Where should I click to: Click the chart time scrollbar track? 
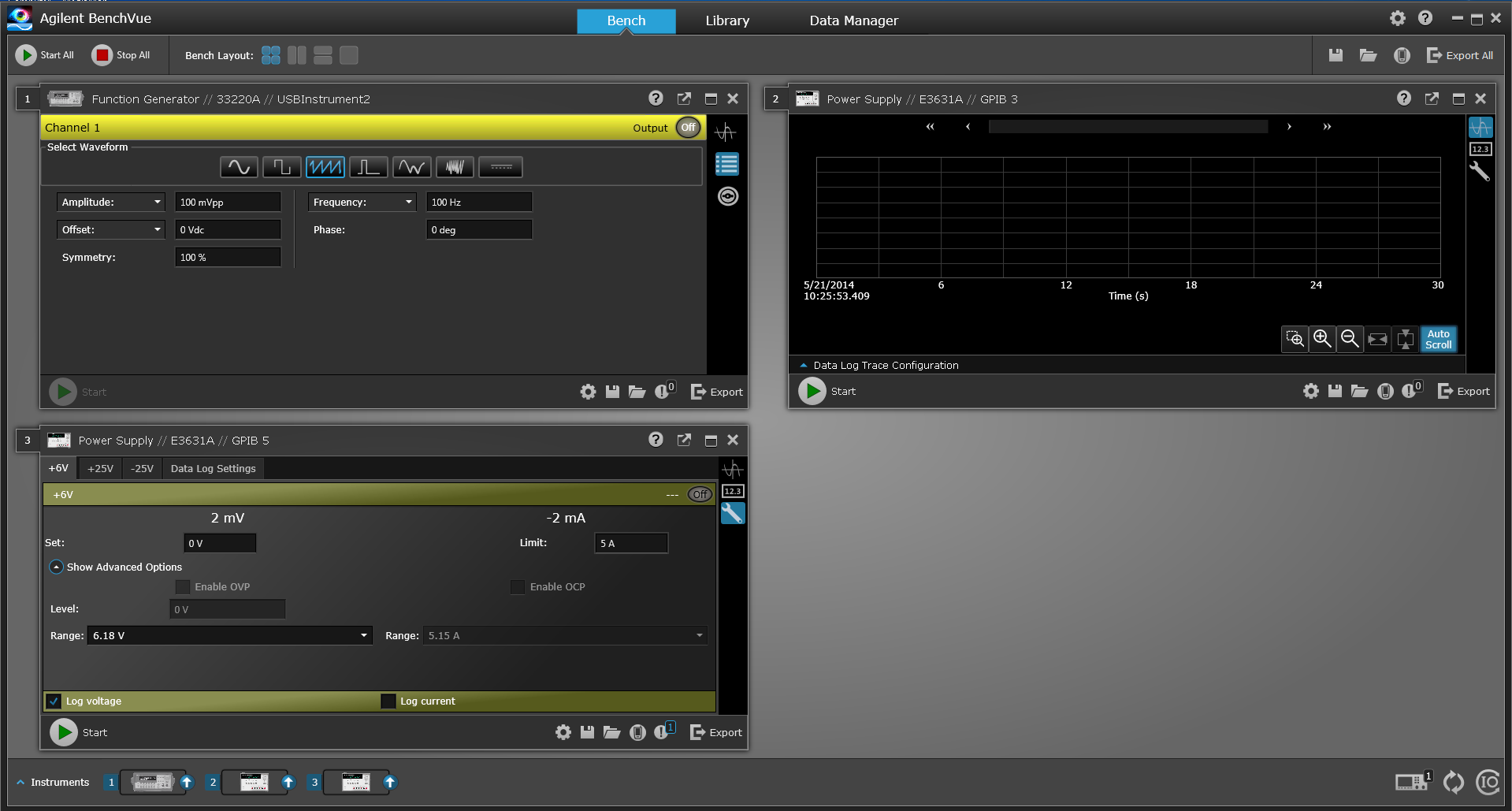1128,126
